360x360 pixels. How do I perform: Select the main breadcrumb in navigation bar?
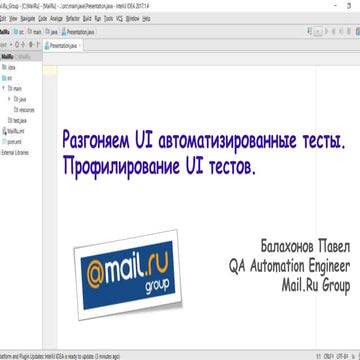point(35,32)
